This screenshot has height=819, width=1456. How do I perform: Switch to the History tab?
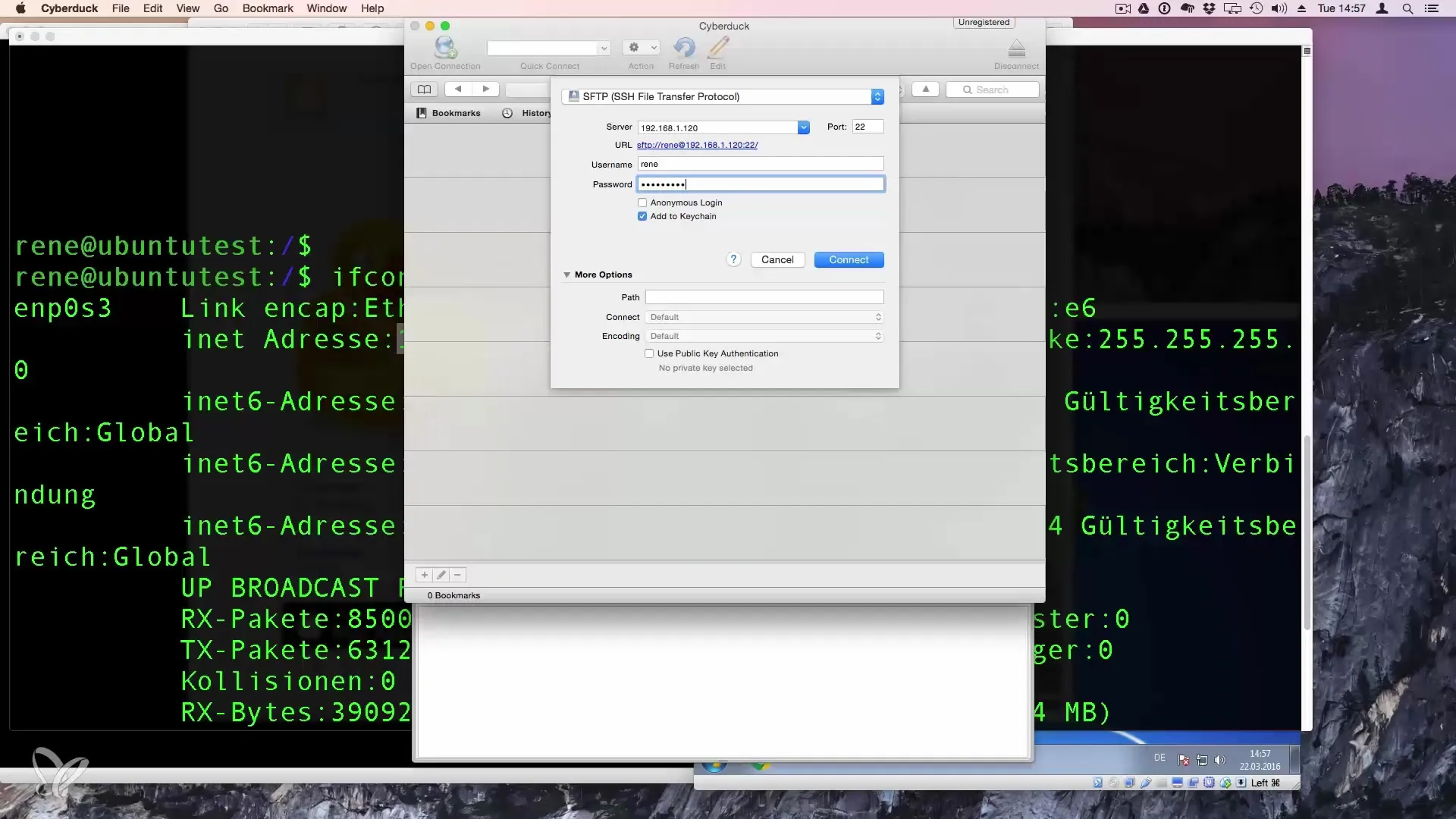tap(527, 113)
